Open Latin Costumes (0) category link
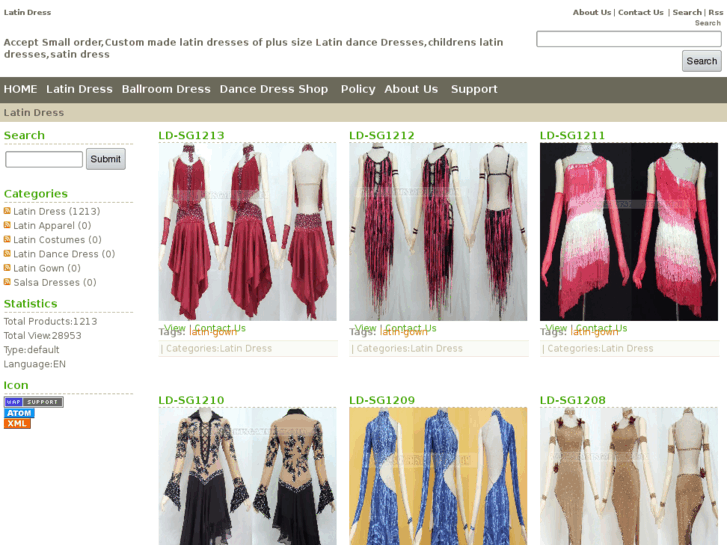This screenshot has height=545, width=727. click(x=57, y=240)
